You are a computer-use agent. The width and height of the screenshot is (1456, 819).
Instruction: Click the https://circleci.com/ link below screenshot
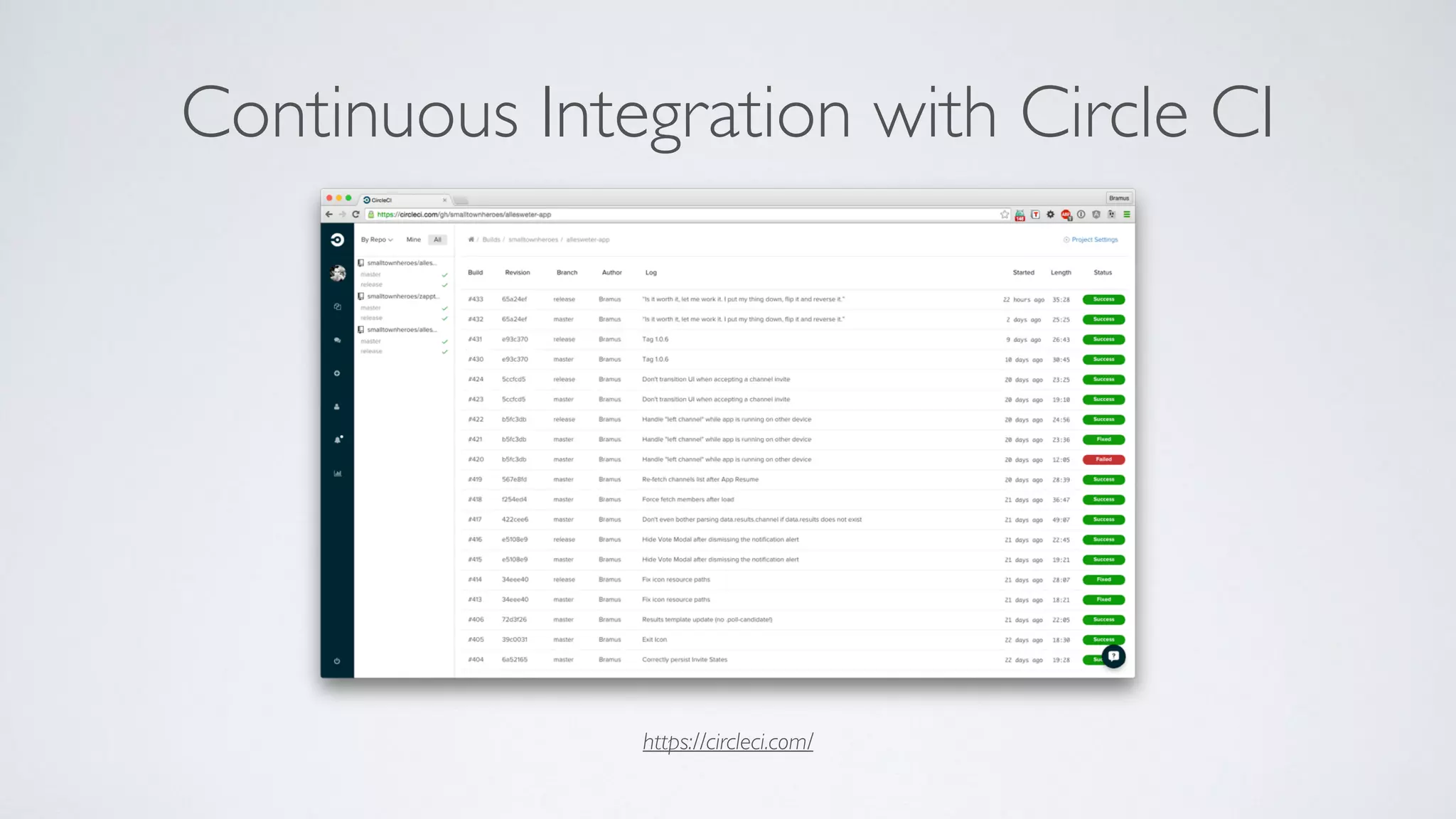(728, 742)
